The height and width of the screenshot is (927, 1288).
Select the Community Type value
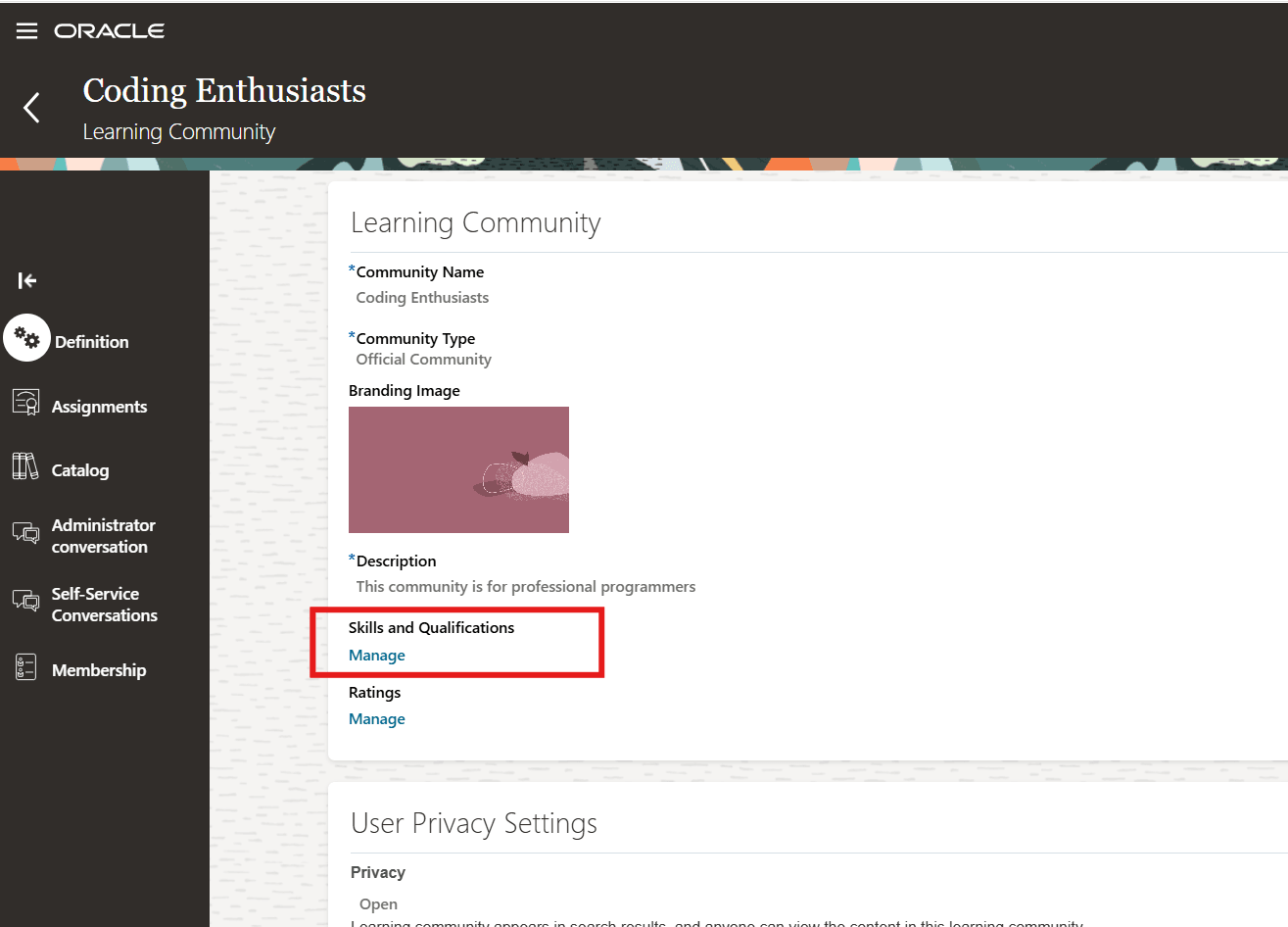pyautogui.click(x=423, y=359)
